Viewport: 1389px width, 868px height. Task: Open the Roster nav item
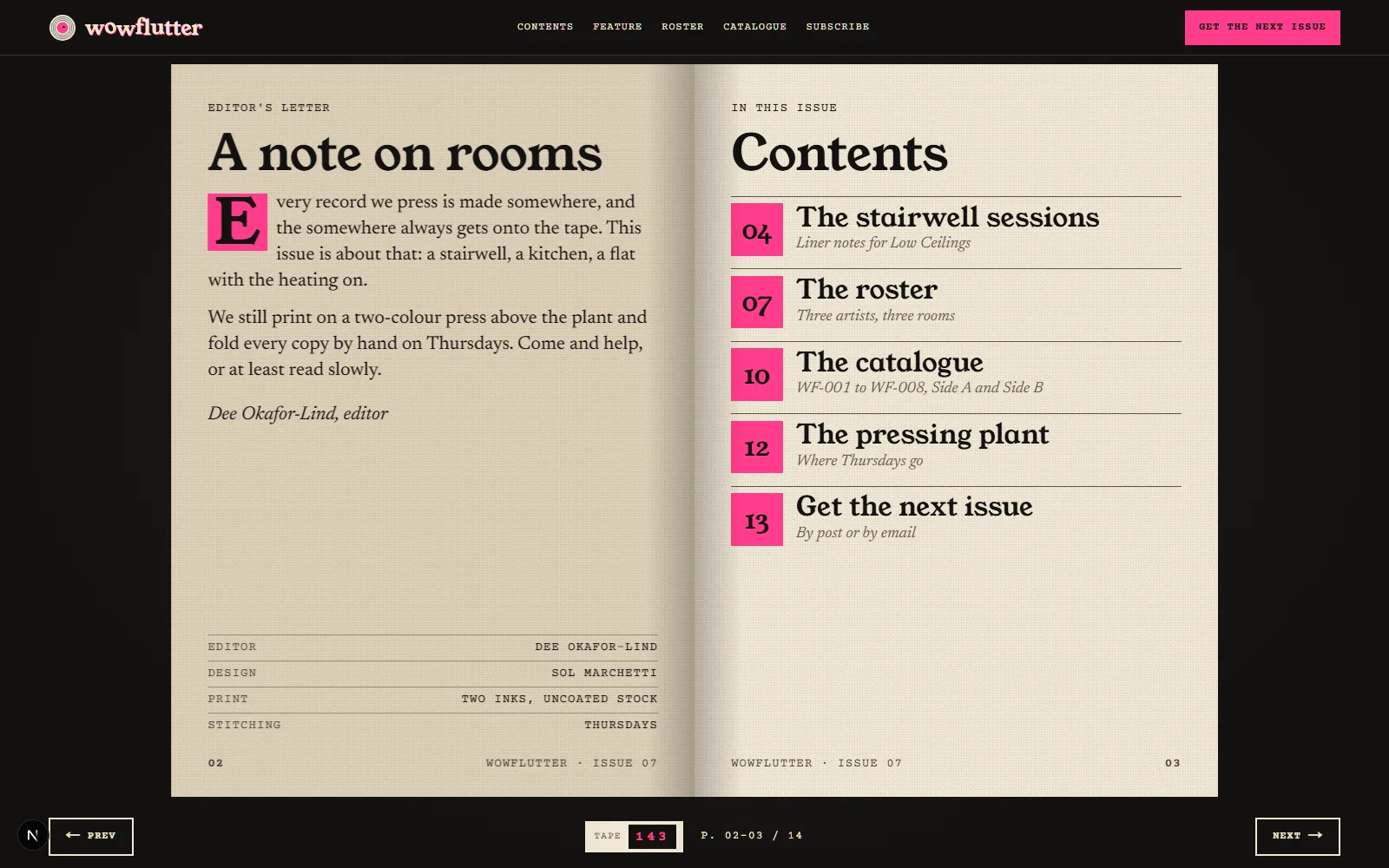pyautogui.click(x=682, y=27)
